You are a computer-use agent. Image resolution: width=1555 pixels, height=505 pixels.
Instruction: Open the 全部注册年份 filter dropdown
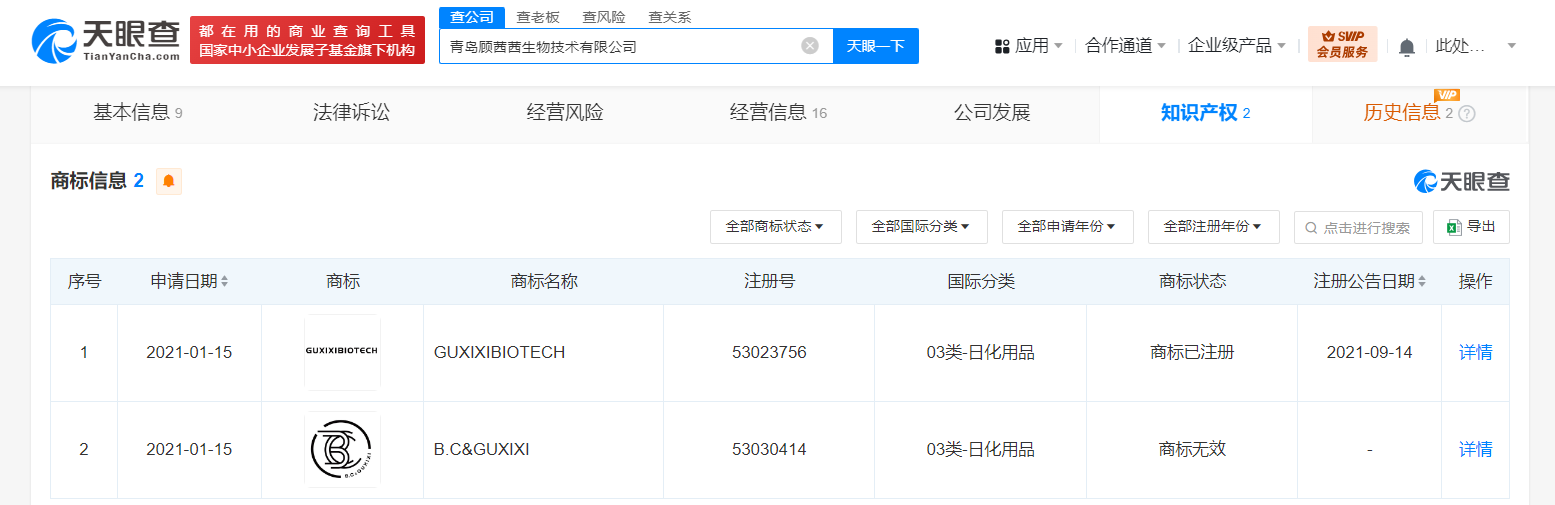[x=1213, y=227]
